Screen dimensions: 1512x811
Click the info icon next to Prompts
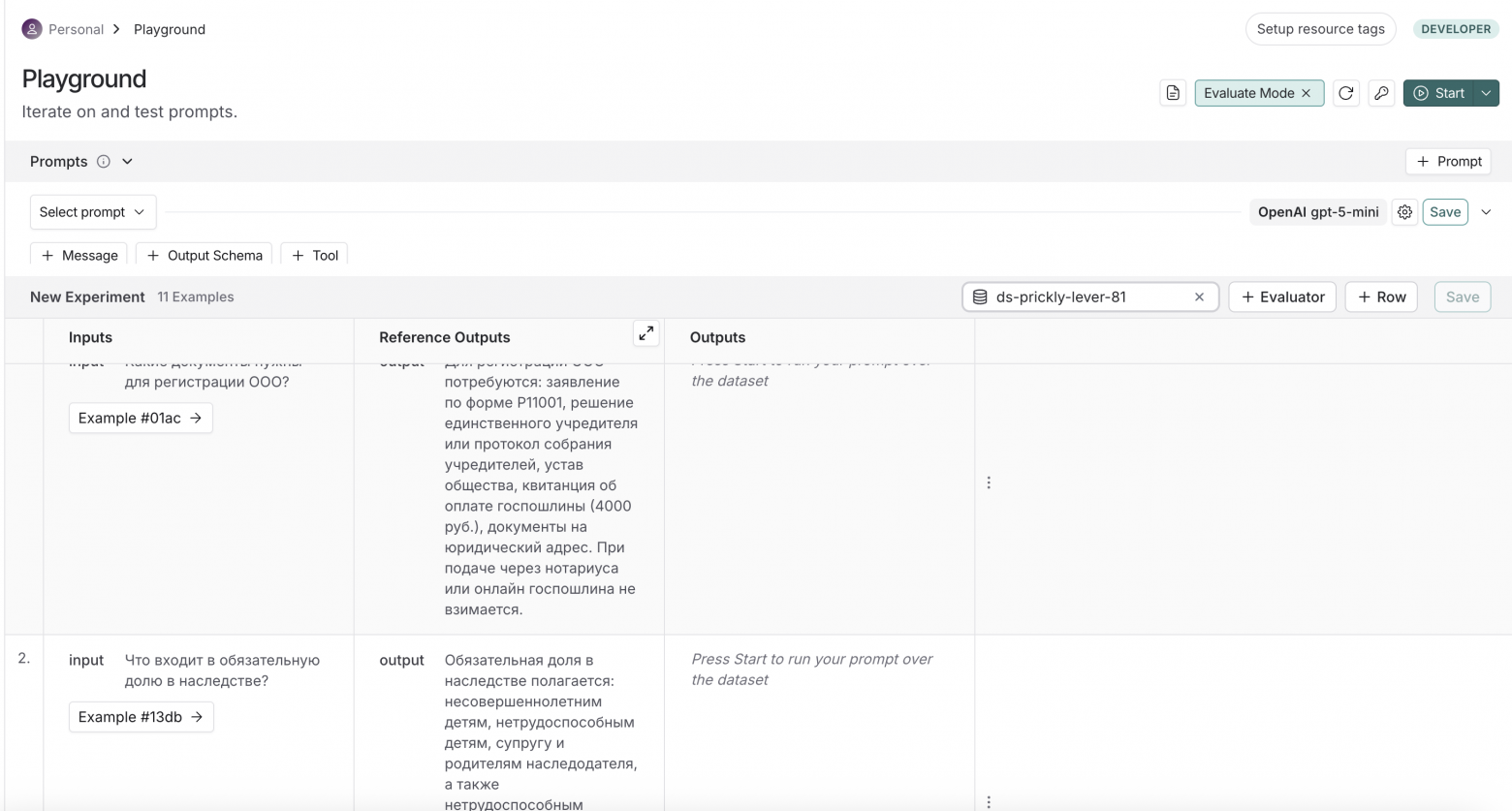tap(104, 162)
